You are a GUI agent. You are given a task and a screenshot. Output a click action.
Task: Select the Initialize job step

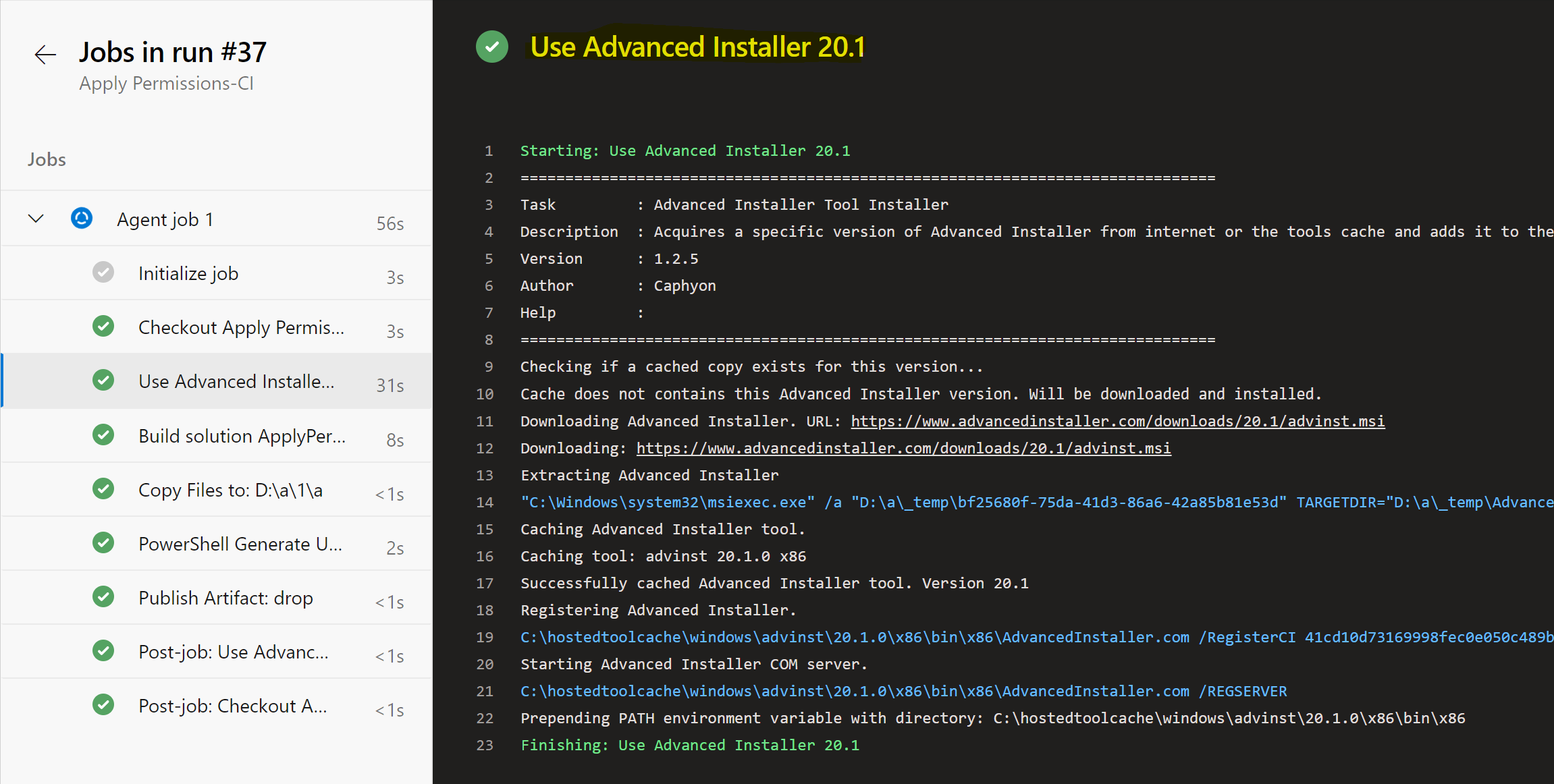[x=188, y=273]
